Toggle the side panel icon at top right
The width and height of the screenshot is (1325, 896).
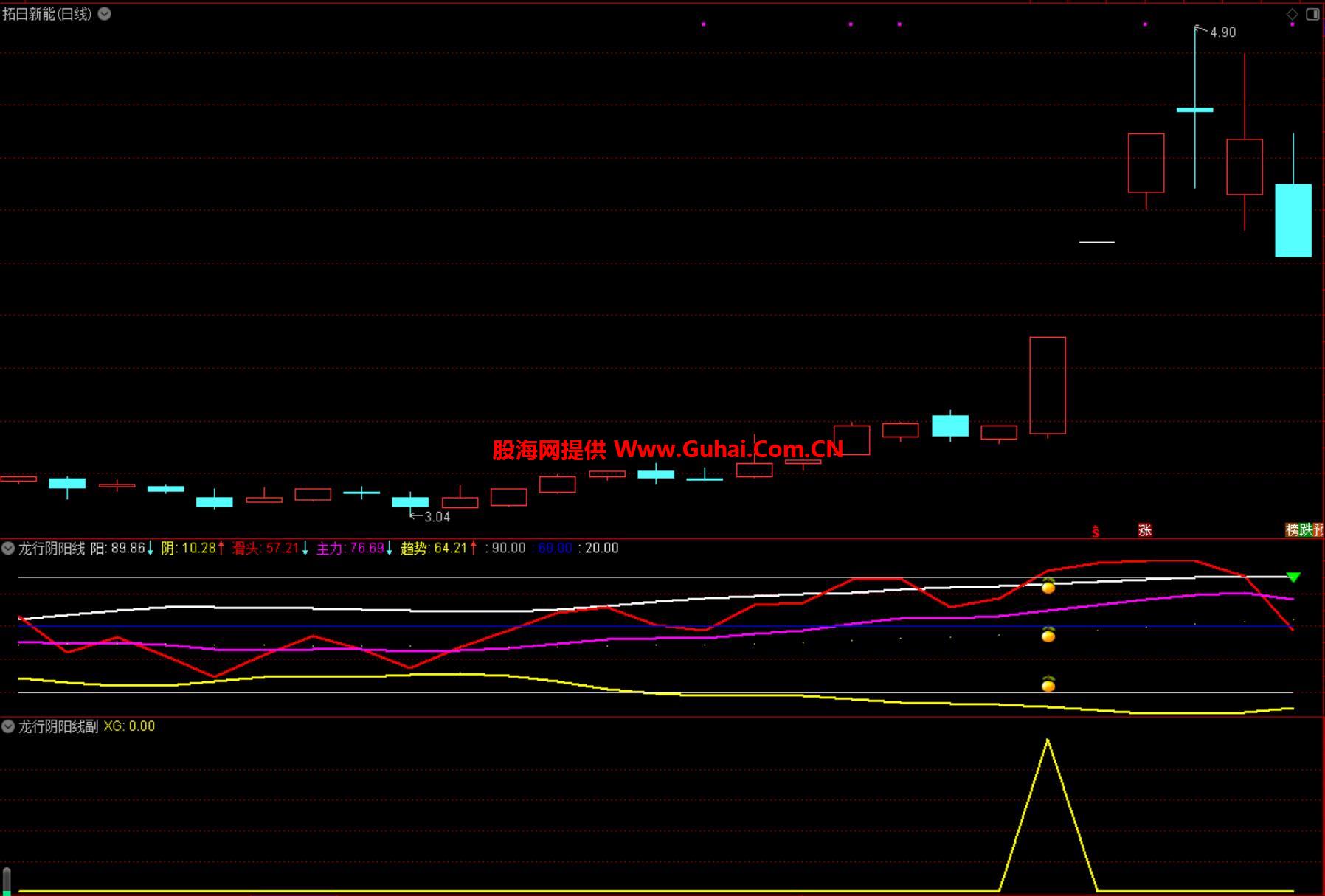1313,14
